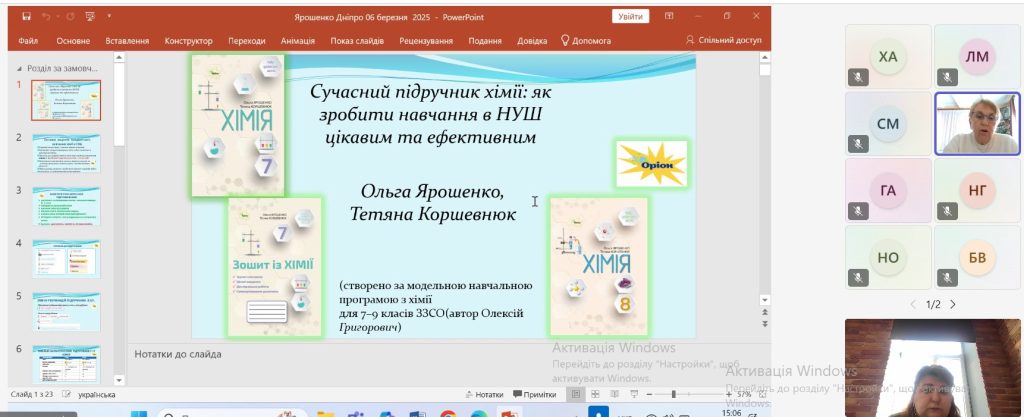
Task: Go to next participants page arrow
Action: [953, 304]
